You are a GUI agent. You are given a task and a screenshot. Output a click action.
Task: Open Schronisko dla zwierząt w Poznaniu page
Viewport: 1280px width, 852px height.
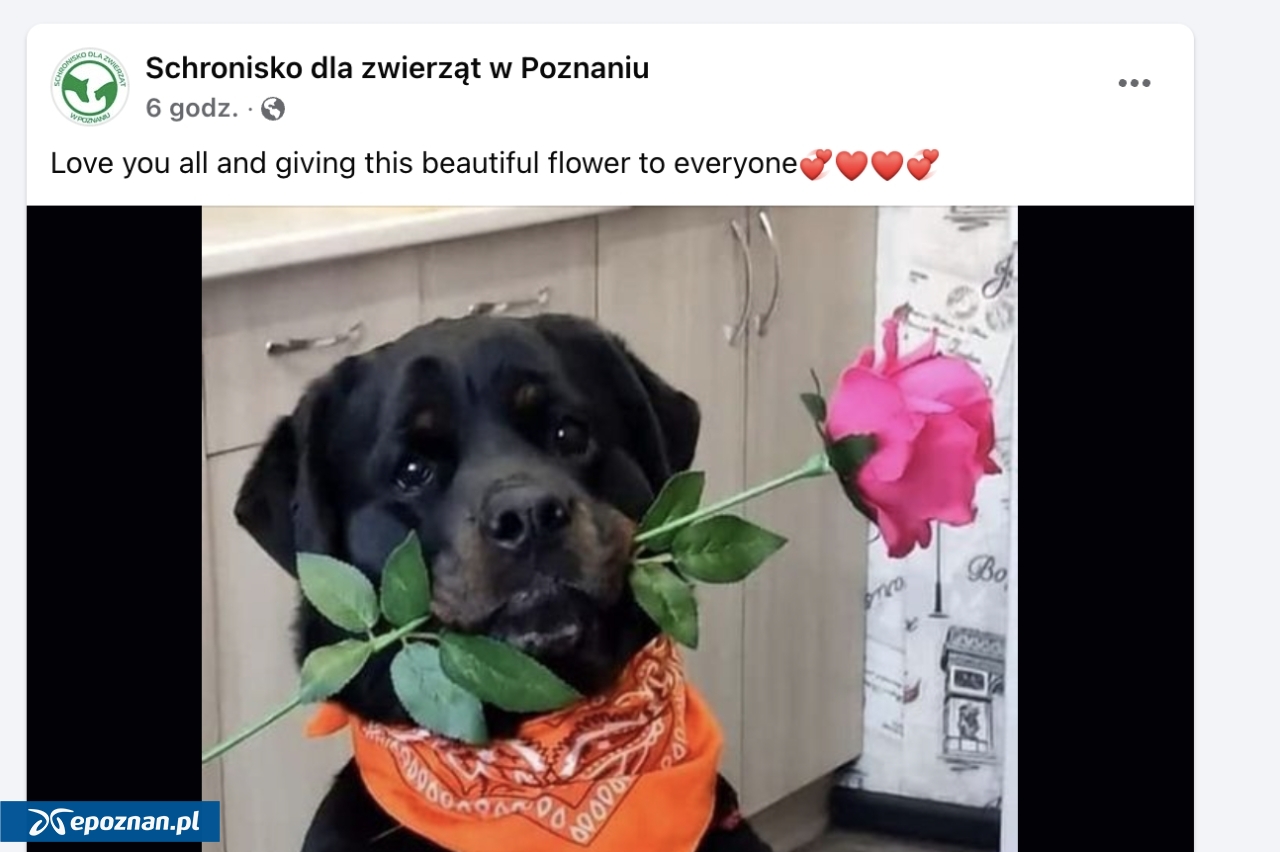[x=397, y=68]
